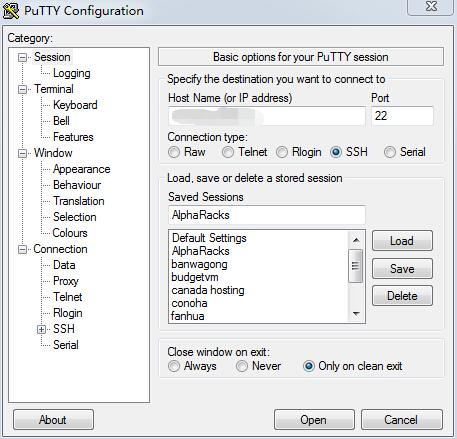
Task: Select canada hosting saved session
Action: [x=208, y=290]
